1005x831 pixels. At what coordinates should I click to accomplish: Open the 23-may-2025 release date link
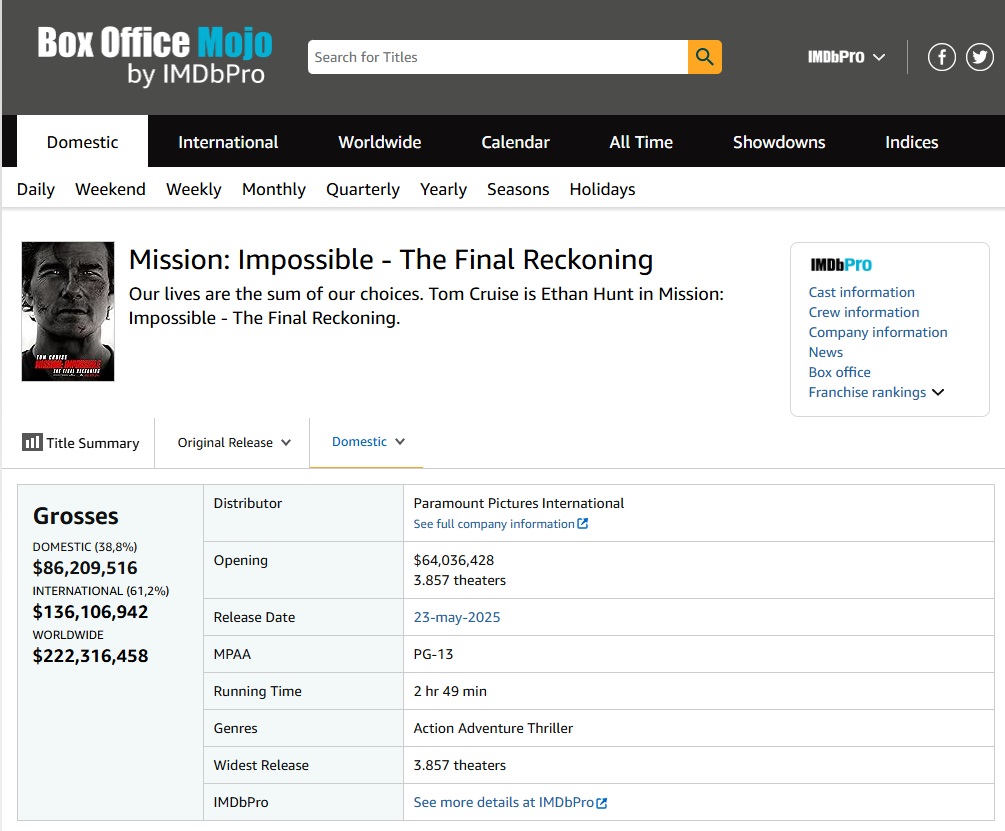pyautogui.click(x=457, y=617)
